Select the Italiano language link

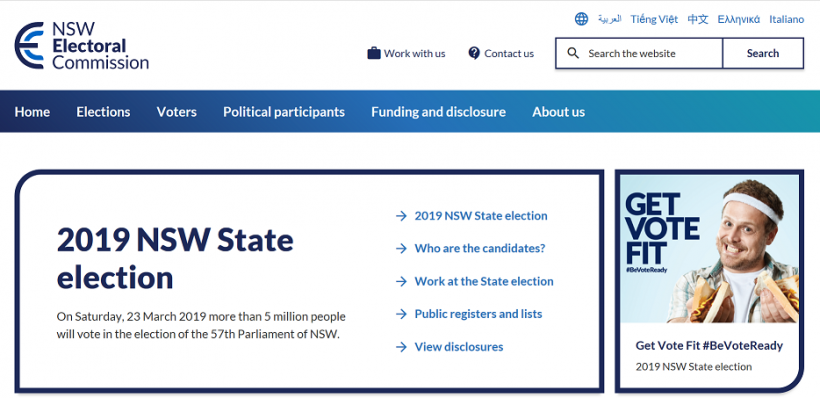pos(786,19)
